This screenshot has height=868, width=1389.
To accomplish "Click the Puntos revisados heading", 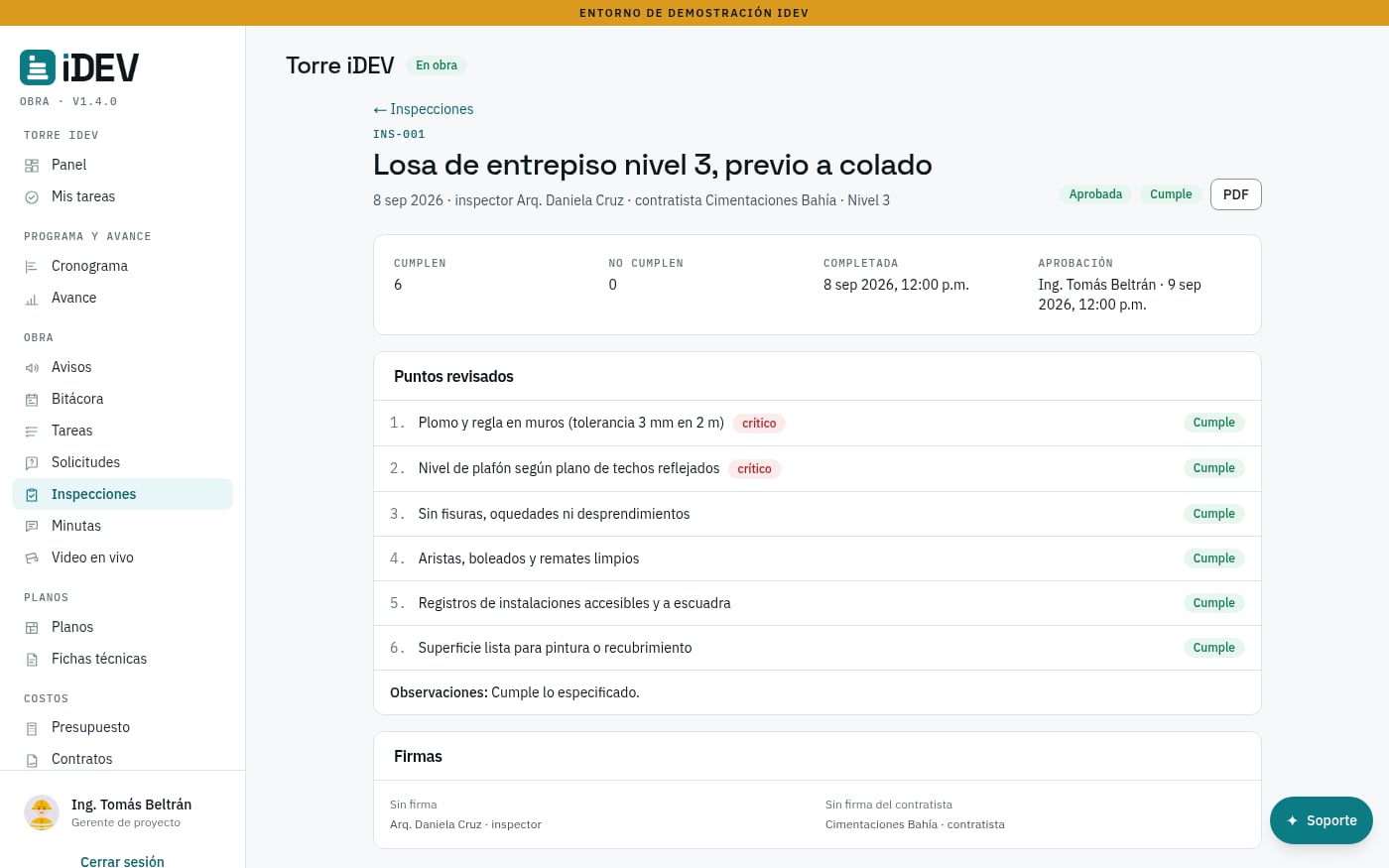I will pos(453,377).
